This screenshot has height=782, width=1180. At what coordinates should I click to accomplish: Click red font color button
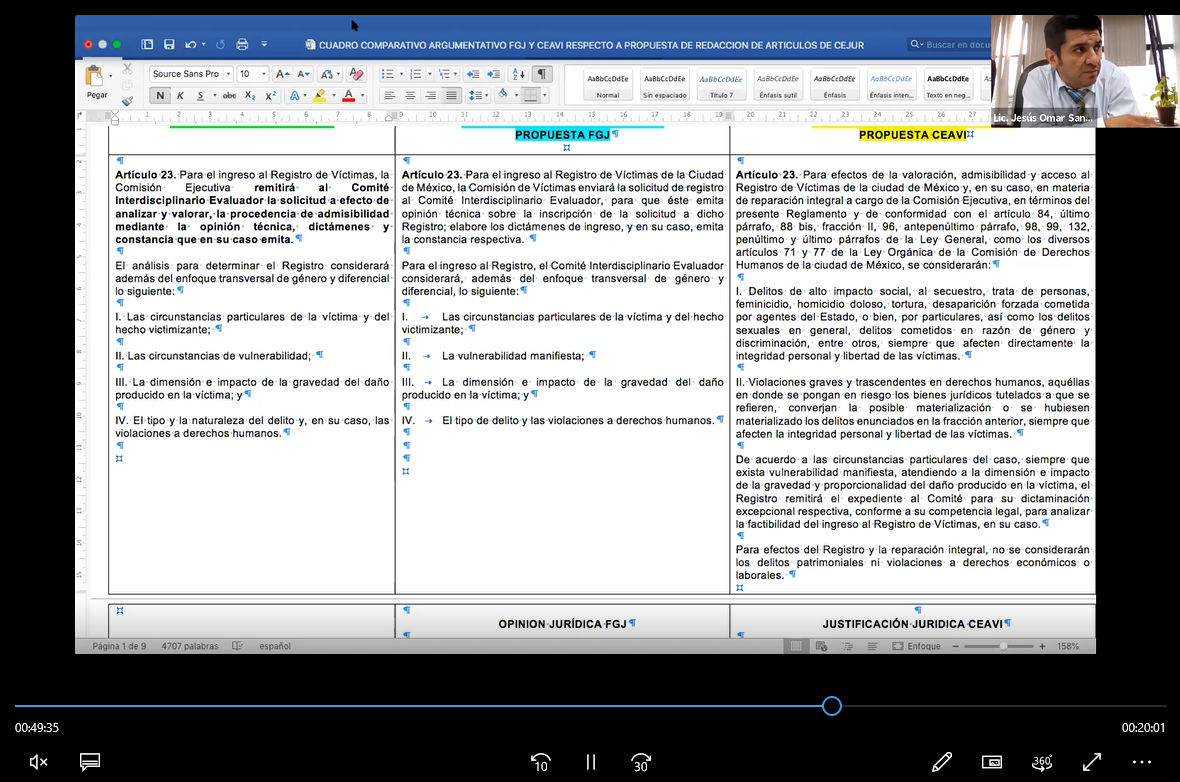tap(348, 96)
